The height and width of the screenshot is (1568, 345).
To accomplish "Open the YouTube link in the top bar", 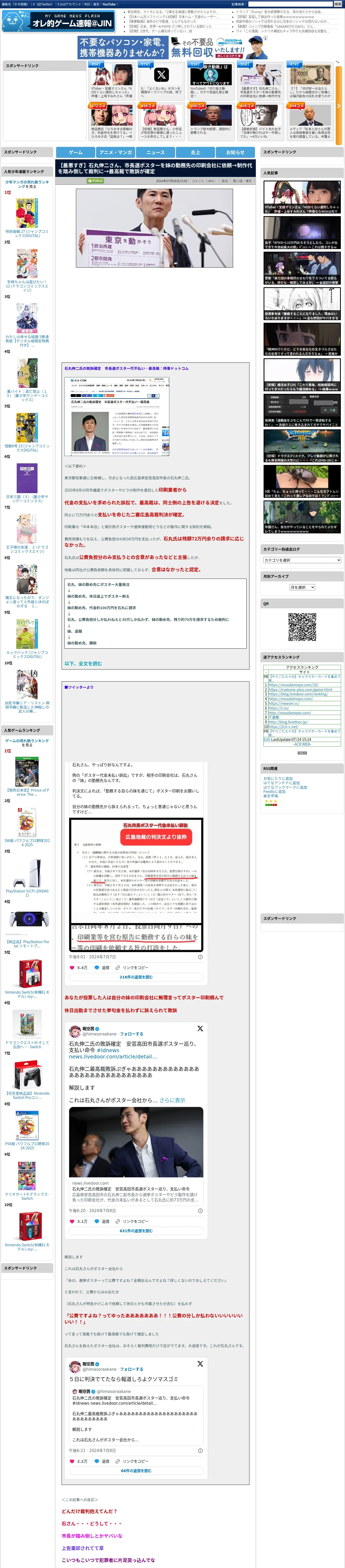I will 109,4.
